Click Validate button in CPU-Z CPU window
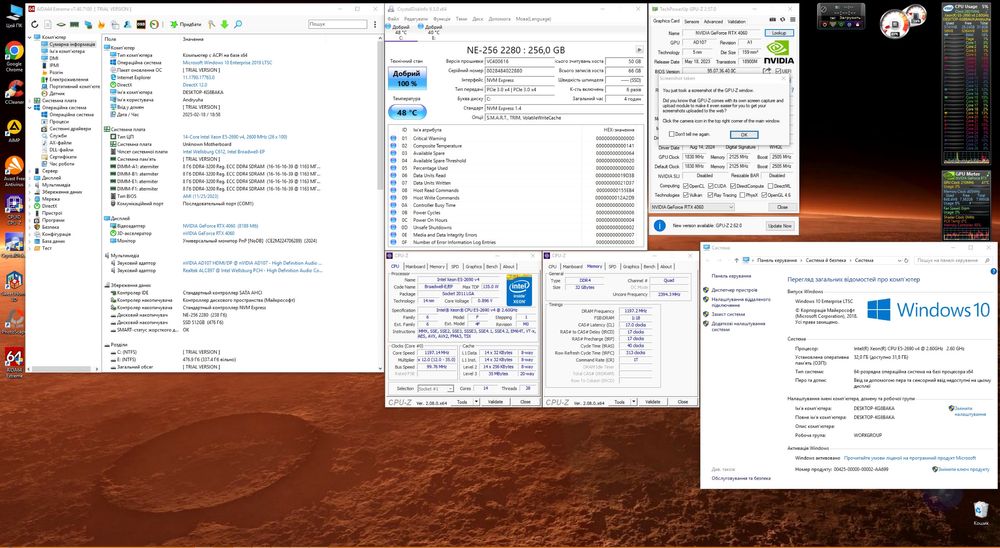The height and width of the screenshot is (548, 1000). 496,402
